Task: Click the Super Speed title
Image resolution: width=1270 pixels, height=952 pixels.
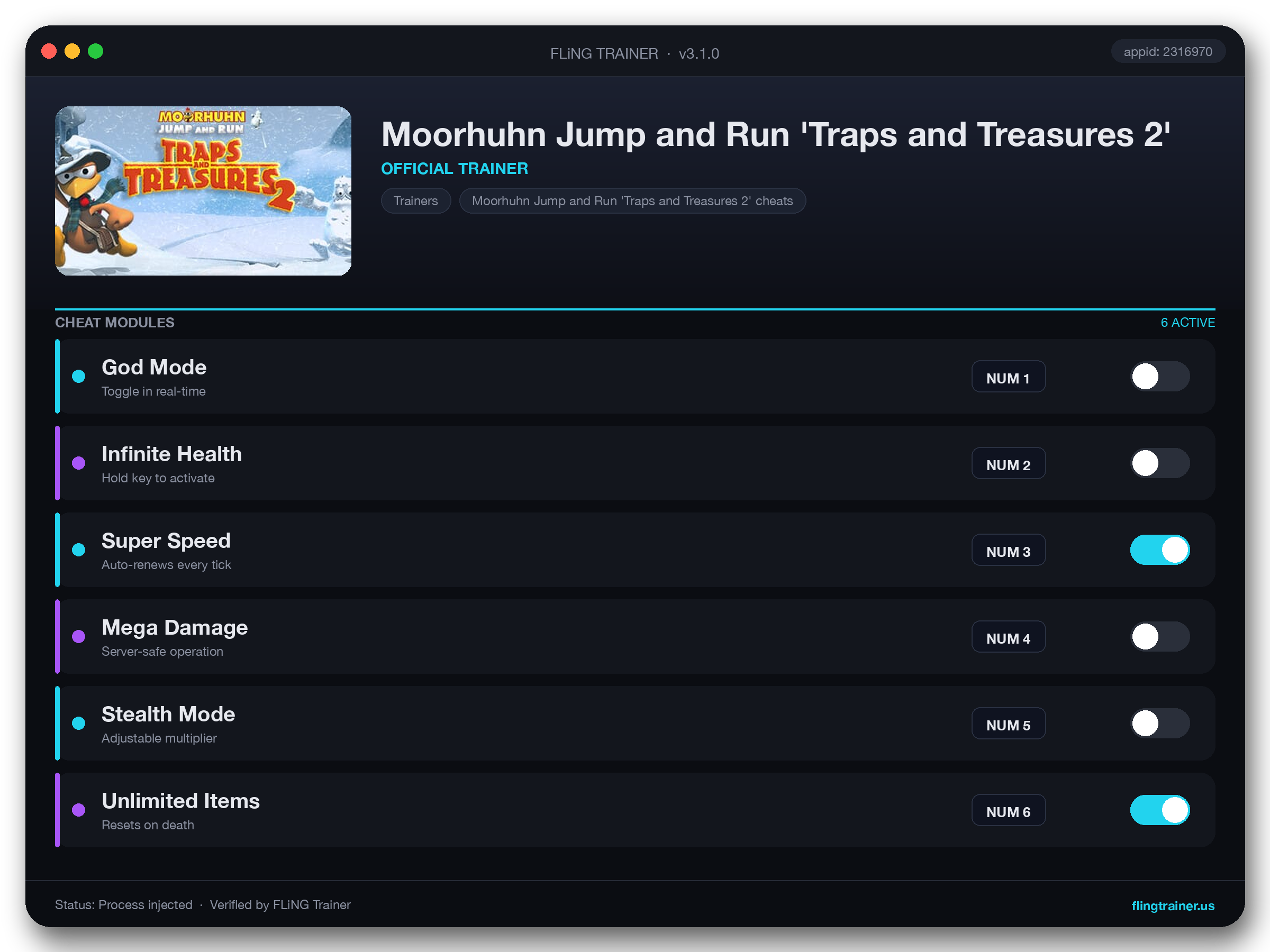Action: click(x=166, y=541)
